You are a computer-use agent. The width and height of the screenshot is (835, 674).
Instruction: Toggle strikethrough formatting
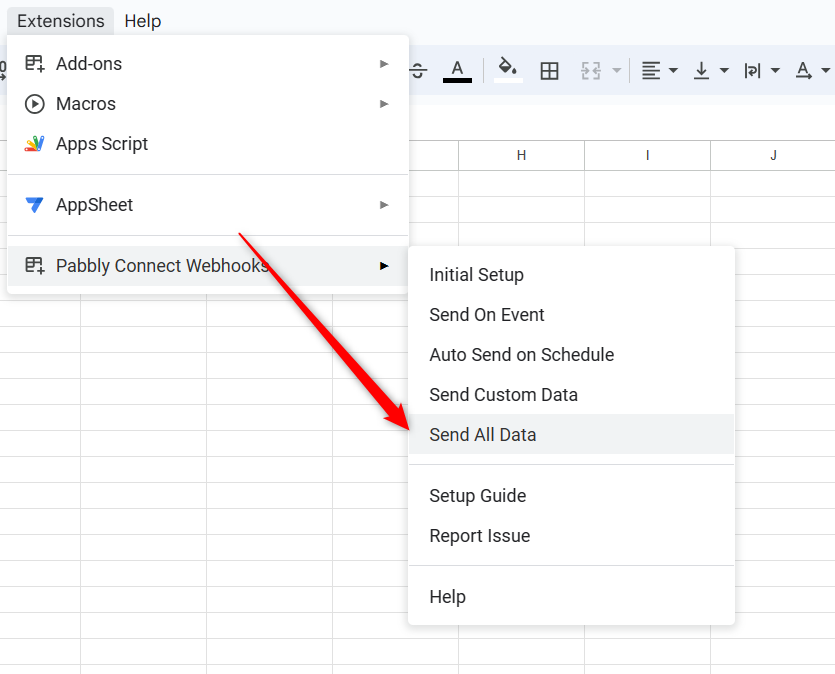click(x=419, y=70)
